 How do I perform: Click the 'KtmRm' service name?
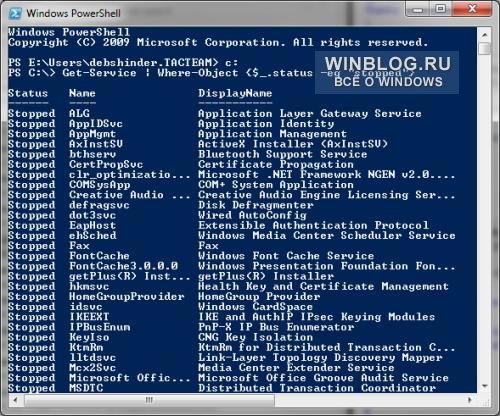(x=86, y=347)
